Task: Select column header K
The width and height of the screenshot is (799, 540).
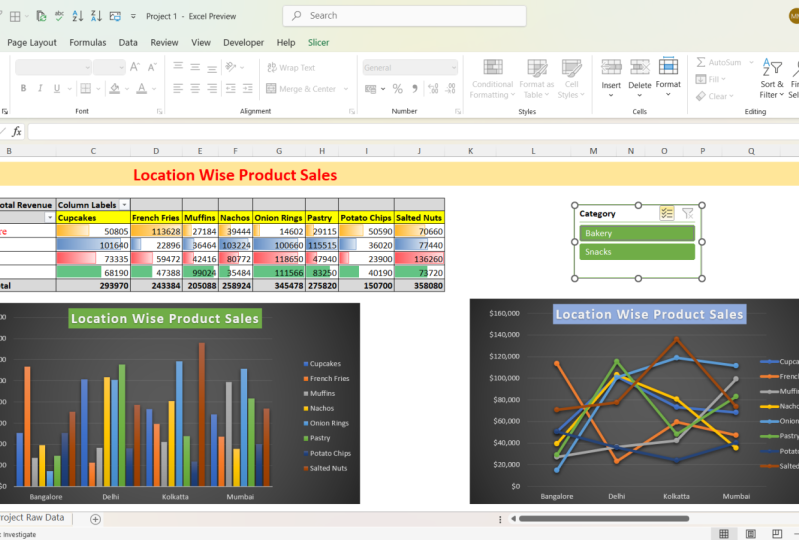Action: pos(470,151)
